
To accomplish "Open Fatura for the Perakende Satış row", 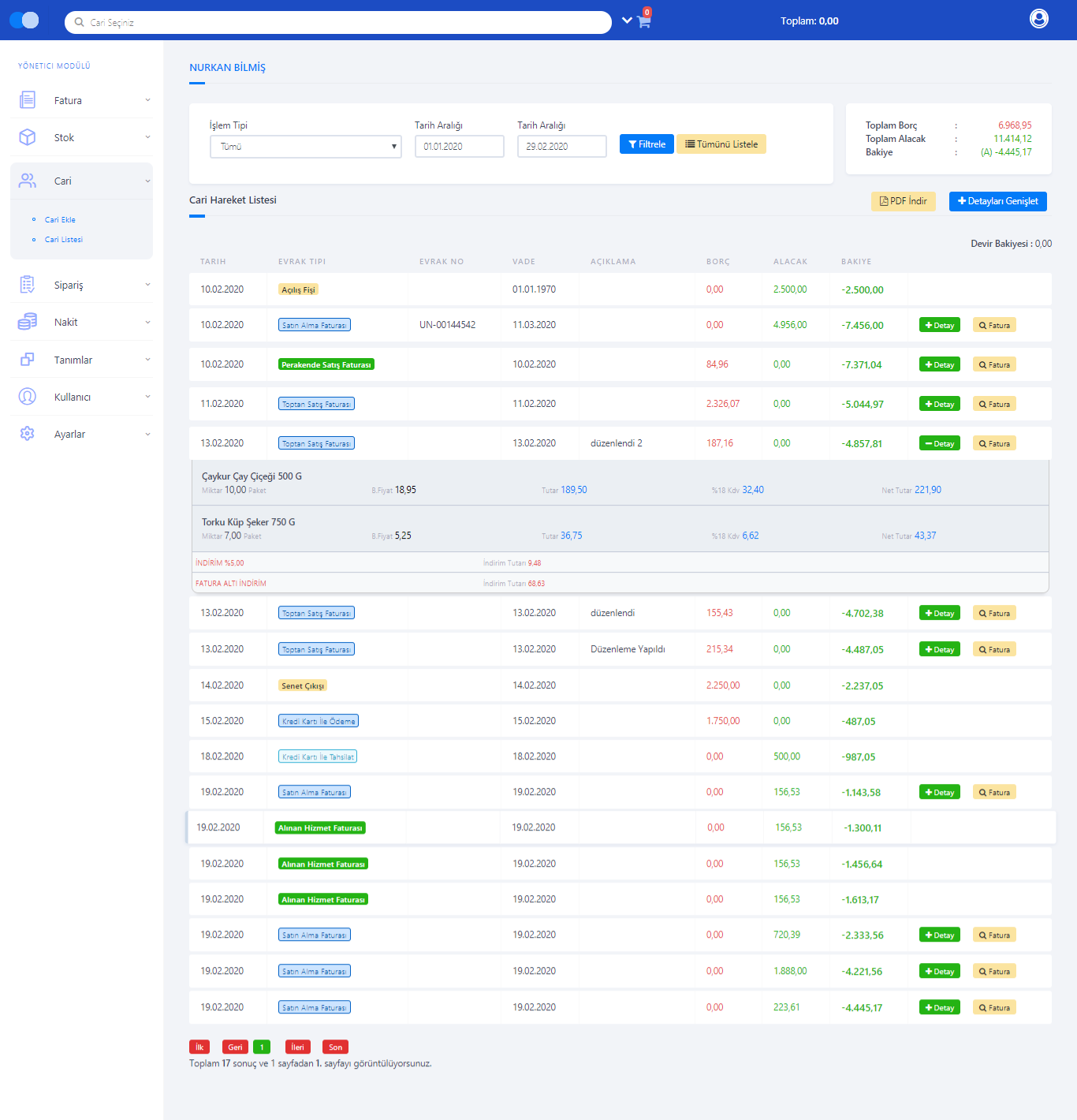I will click(x=994, y=364).
